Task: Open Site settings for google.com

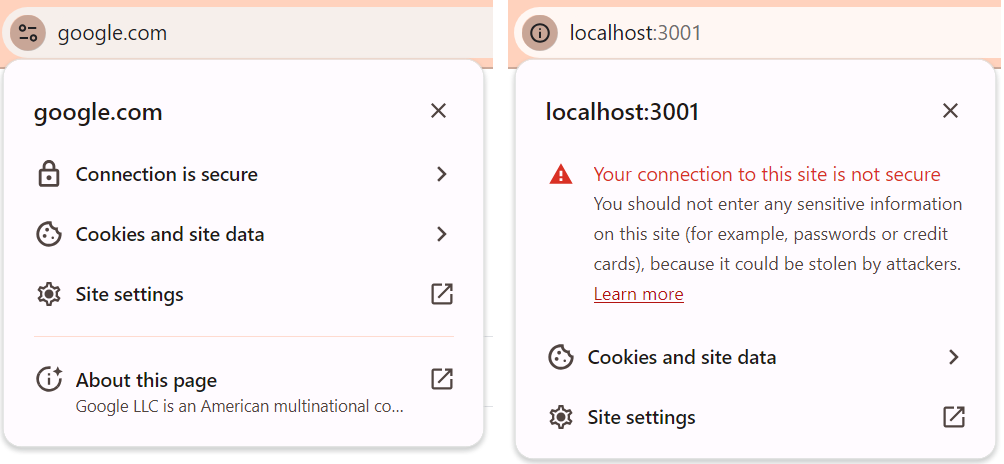Action: [243, 294]
